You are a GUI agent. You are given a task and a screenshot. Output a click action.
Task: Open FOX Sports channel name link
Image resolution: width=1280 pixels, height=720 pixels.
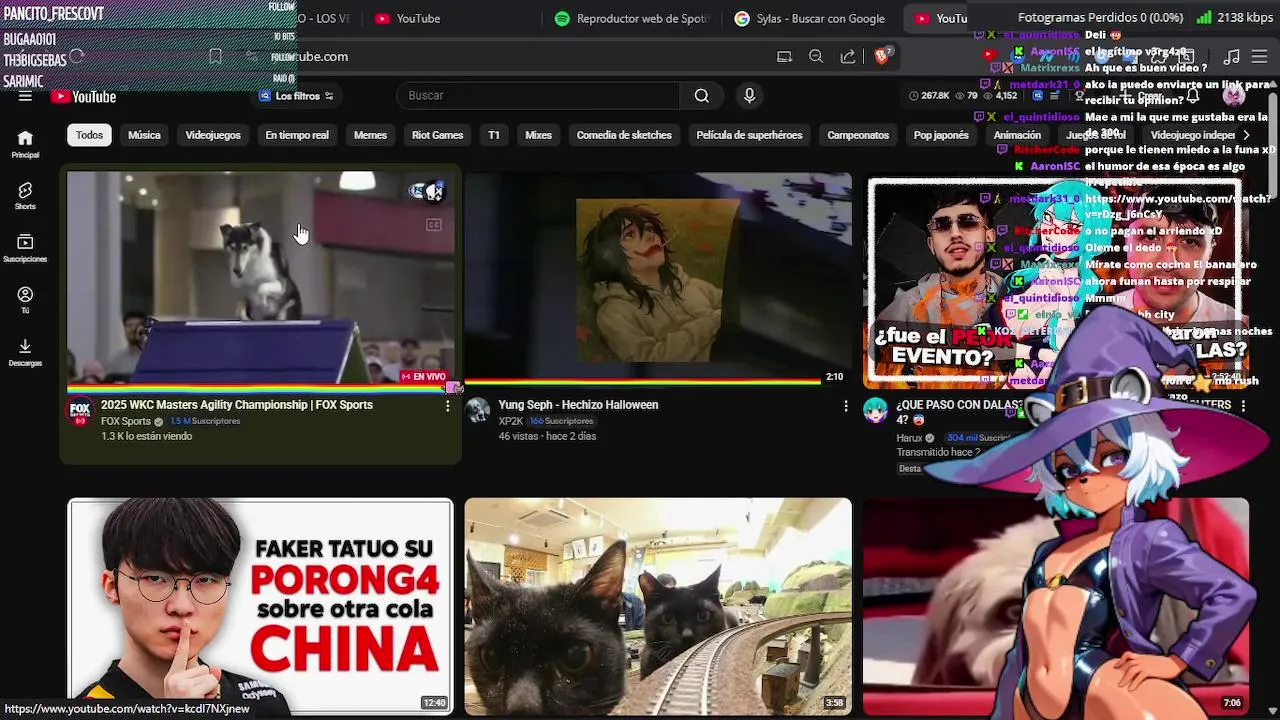126,422
